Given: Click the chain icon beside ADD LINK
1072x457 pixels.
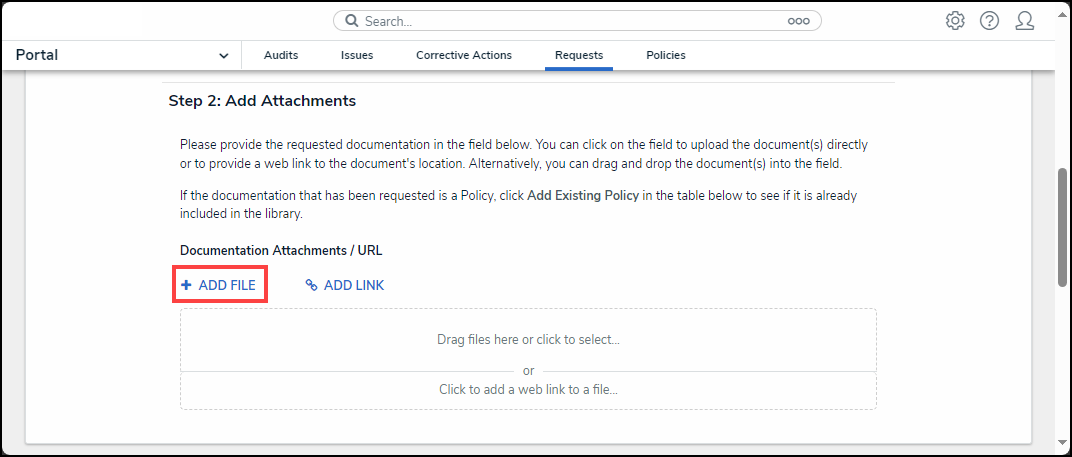Looking at the screenshot, I should click(x=312, y=286).
